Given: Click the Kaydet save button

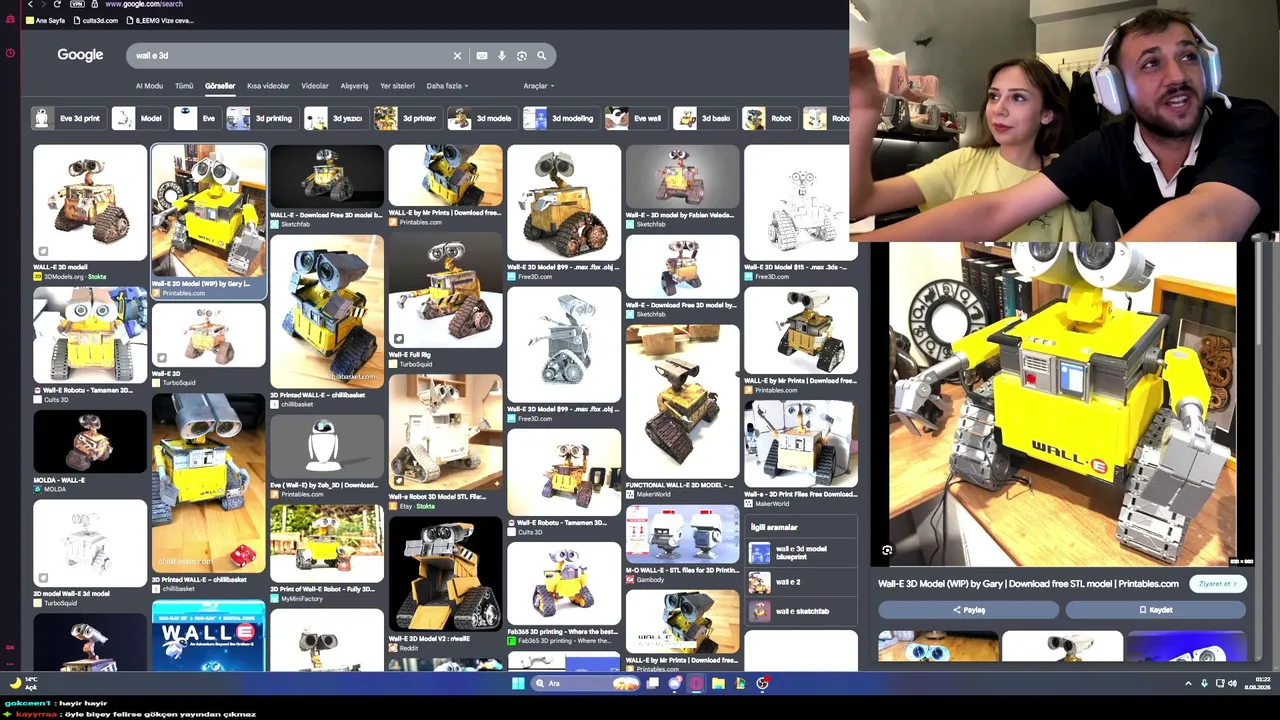Looking at the screenshot, I should (1155, 610).
